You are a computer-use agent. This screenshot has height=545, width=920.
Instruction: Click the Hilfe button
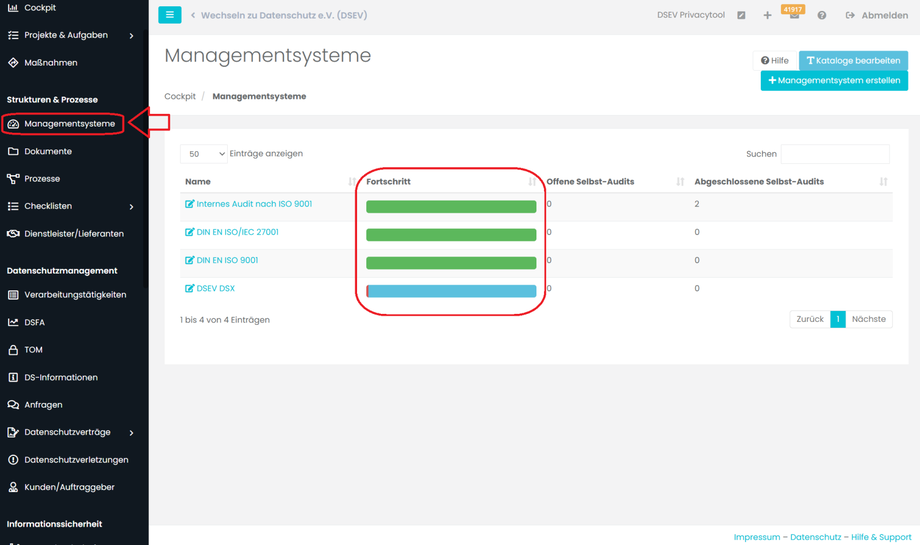click(x=774, y=60)
